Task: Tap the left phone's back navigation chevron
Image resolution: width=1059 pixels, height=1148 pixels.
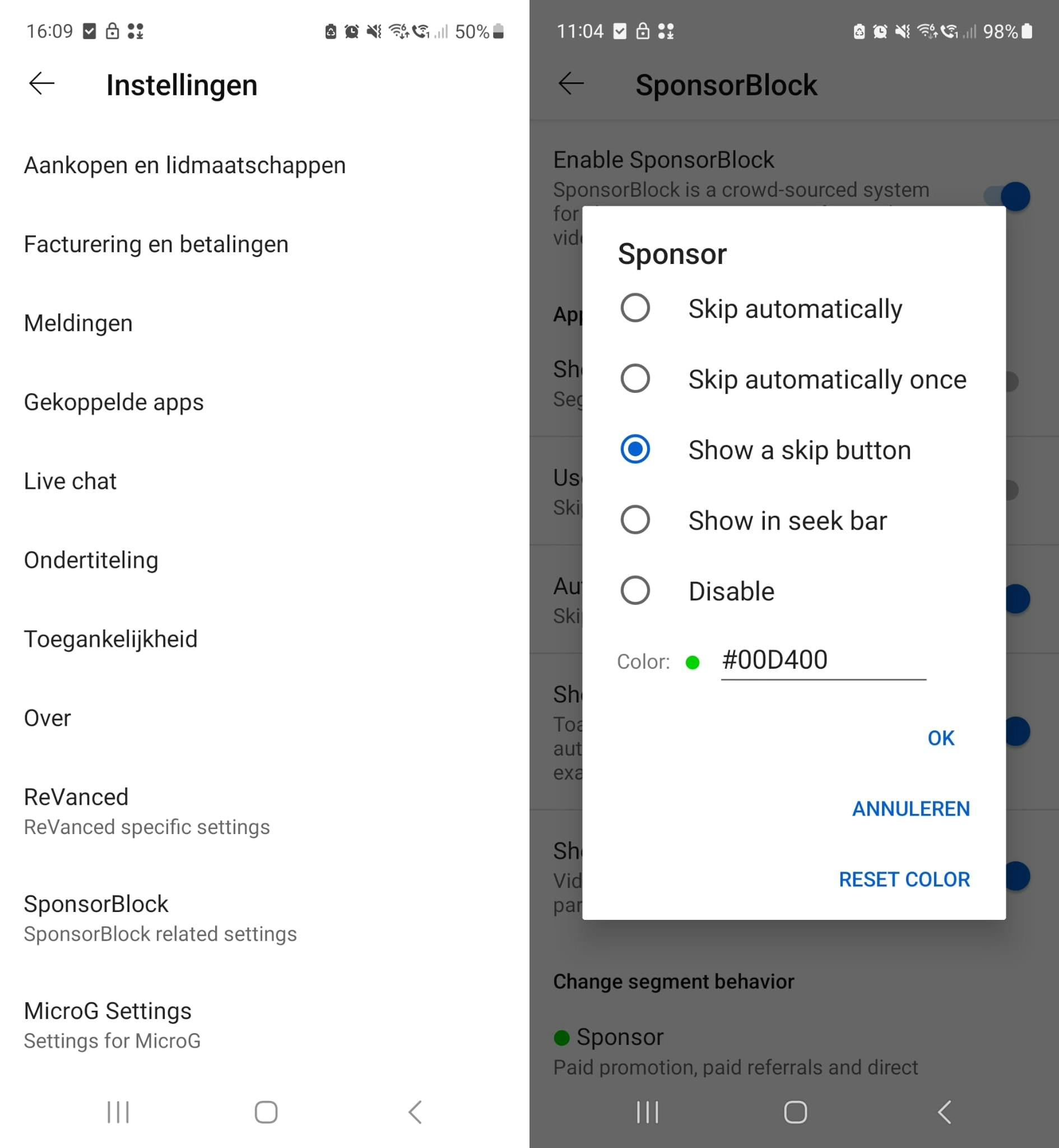Action: pos(415,1112)
